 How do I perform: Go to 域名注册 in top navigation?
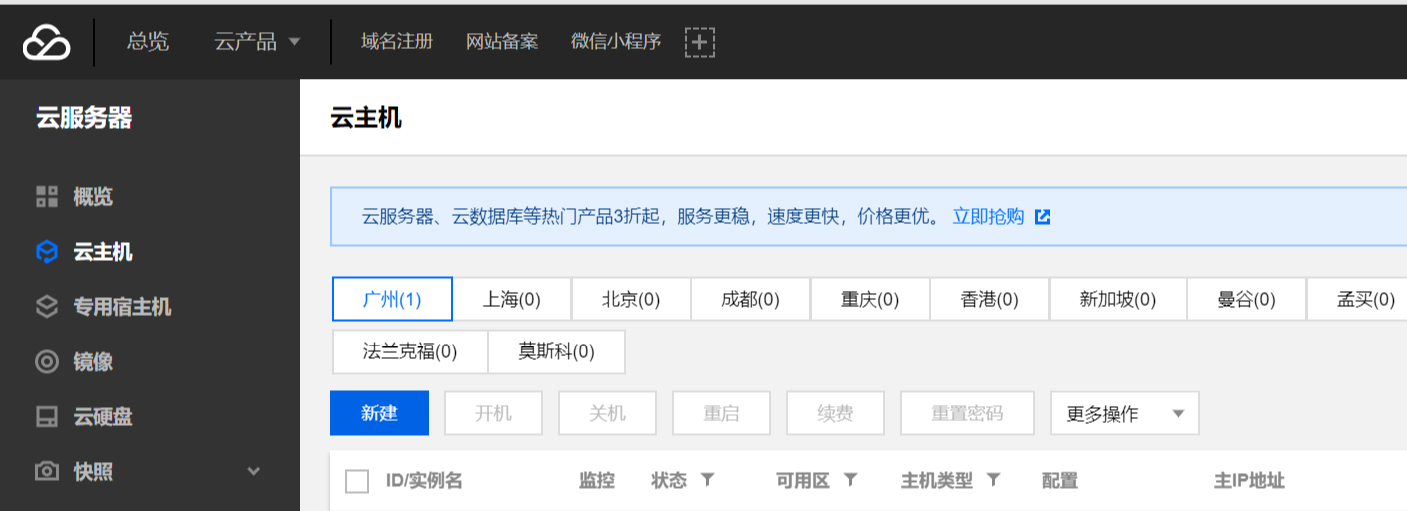point(397,42)
